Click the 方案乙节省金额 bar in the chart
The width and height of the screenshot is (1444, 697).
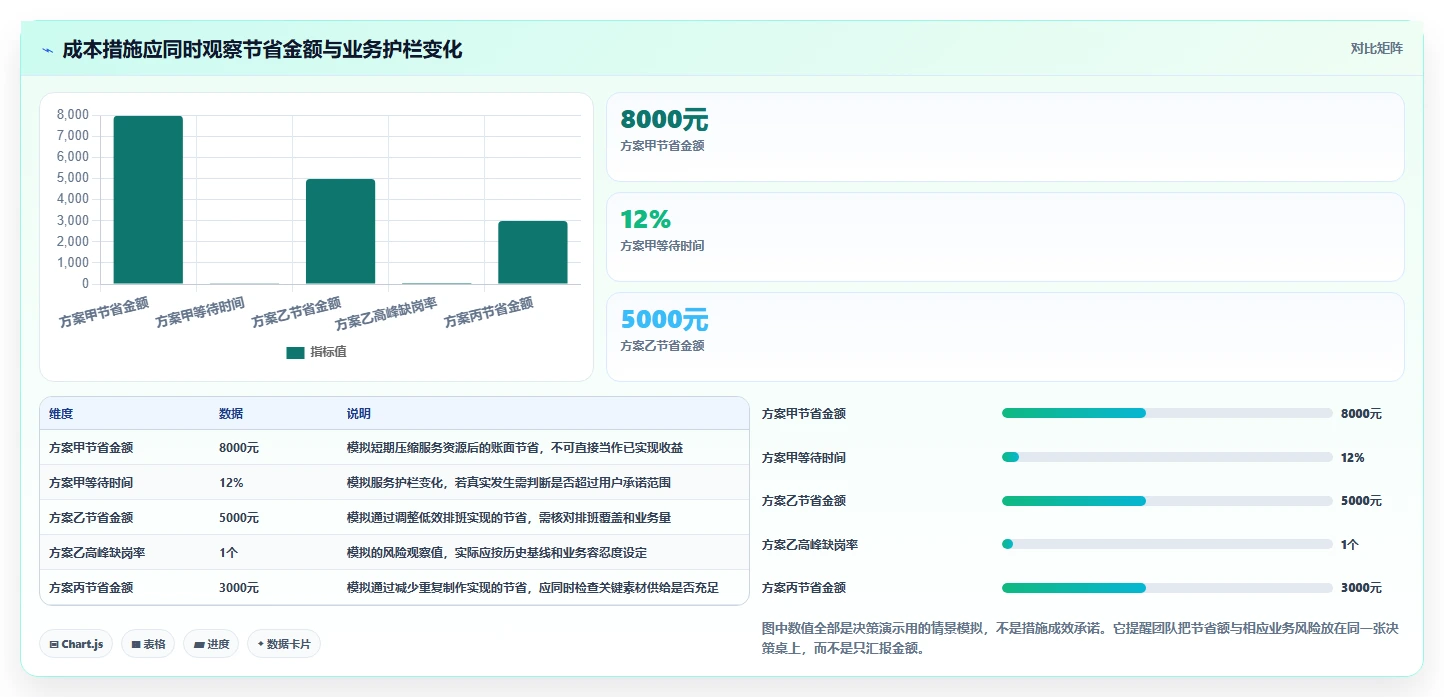pos(340,231)
